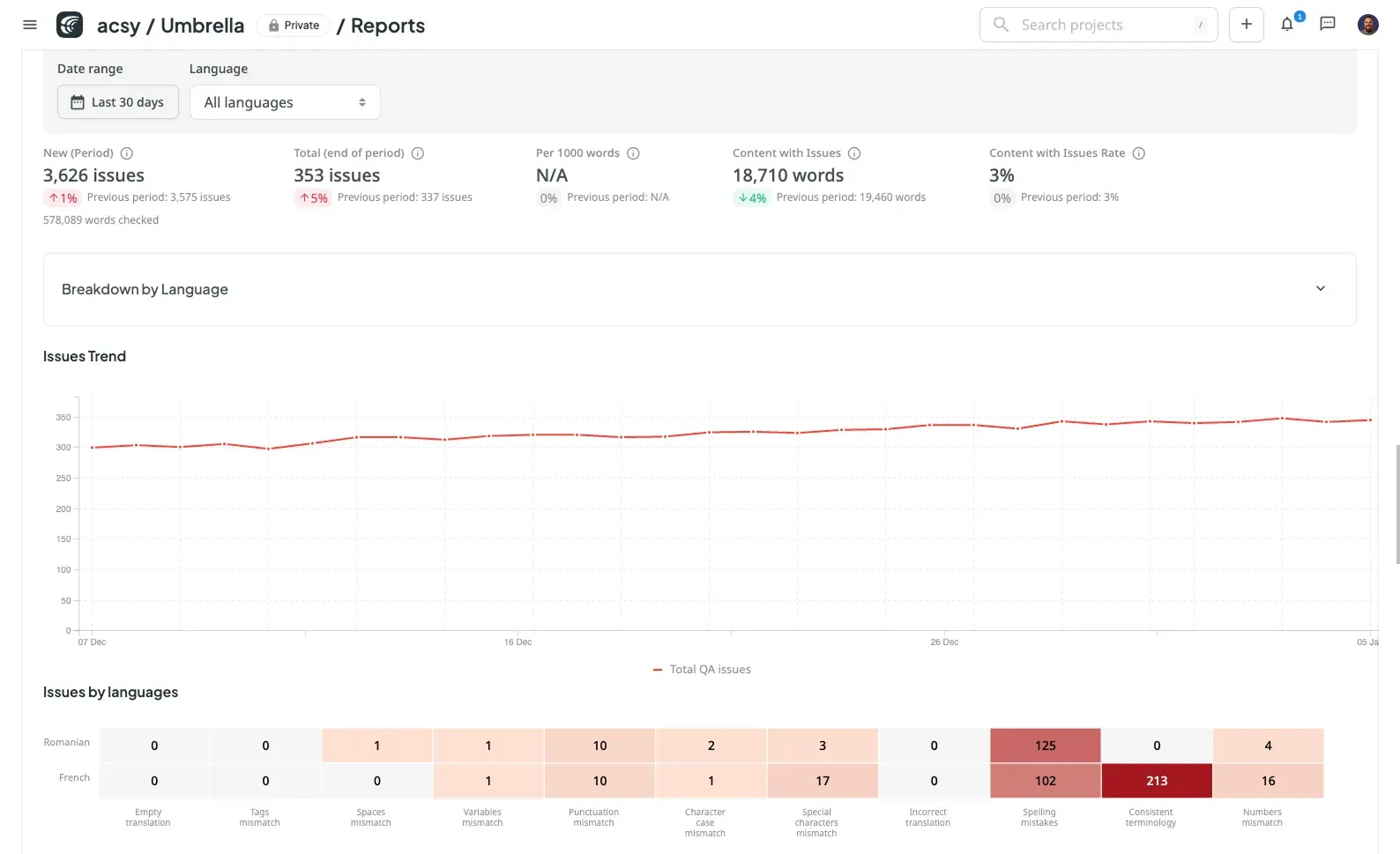Show info for New (Period) metric
This screenshot has height=854, width=1400.
click(127, 153)
